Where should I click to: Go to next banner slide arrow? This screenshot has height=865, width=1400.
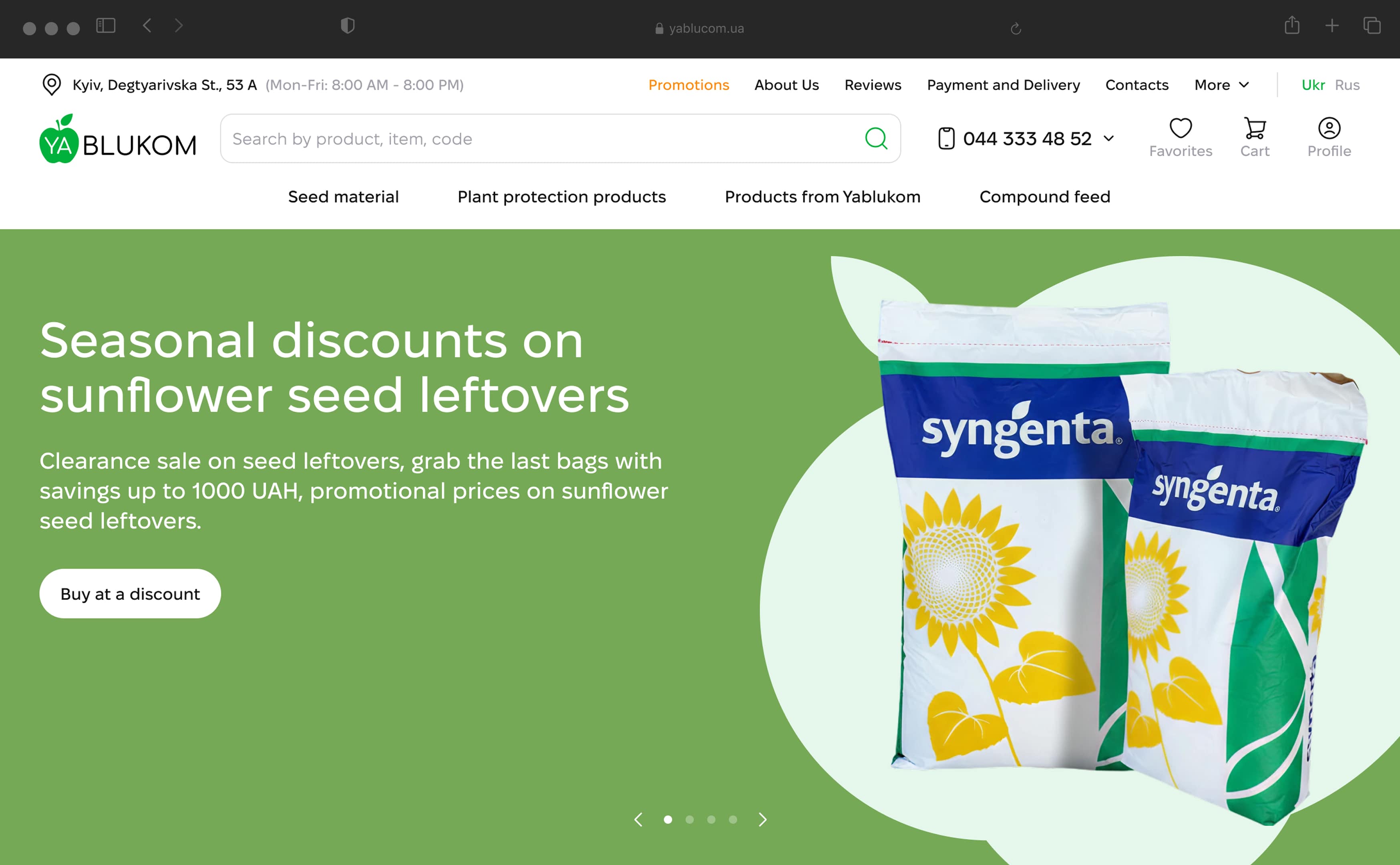(762, 820)
